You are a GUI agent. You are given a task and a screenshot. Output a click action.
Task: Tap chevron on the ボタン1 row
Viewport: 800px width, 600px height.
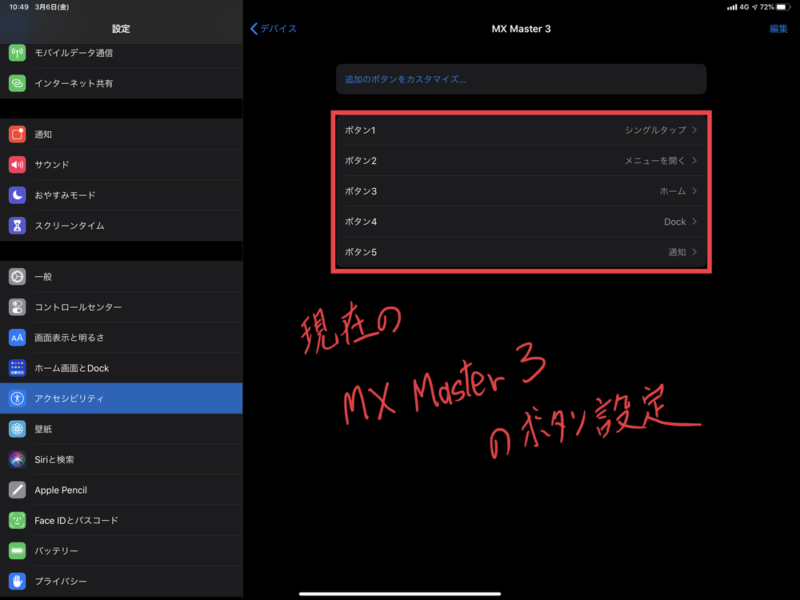694,130
